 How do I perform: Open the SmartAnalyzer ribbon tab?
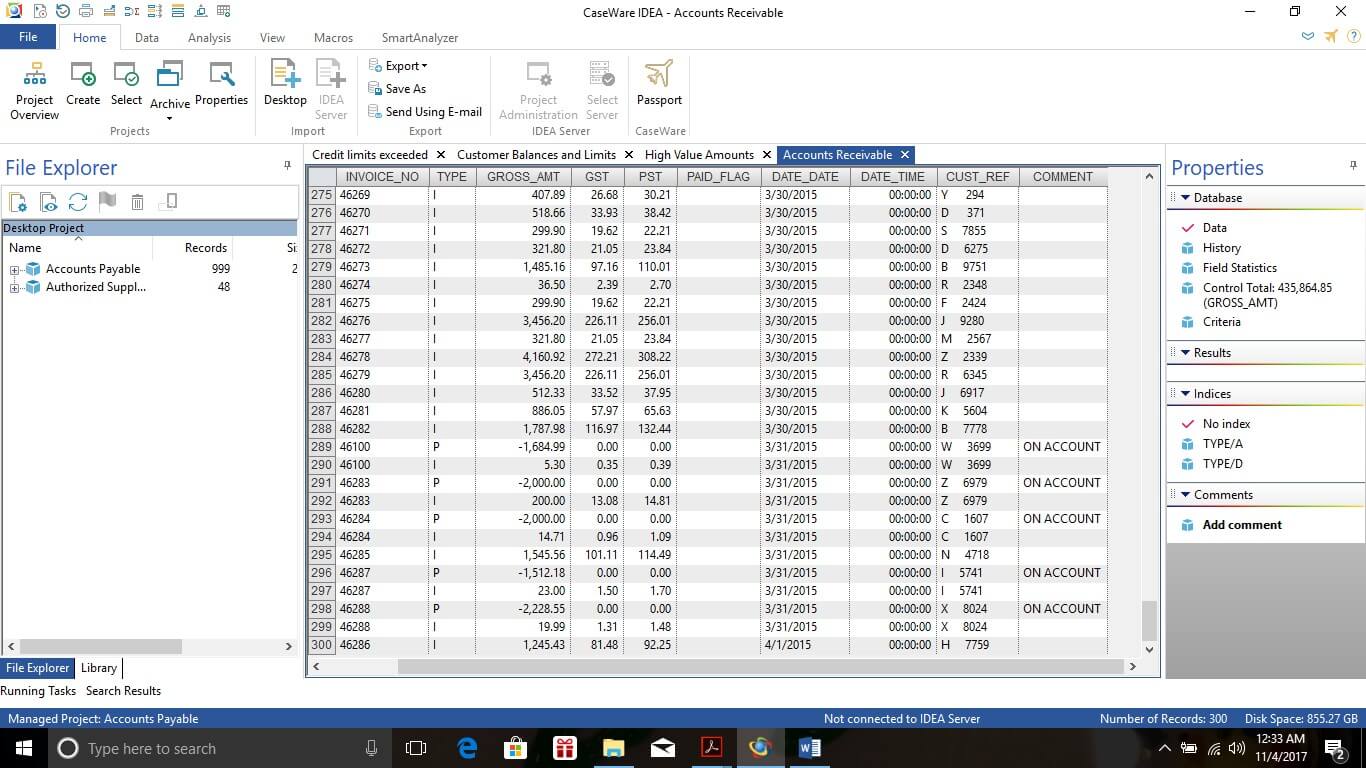click(x=420, y=38)
